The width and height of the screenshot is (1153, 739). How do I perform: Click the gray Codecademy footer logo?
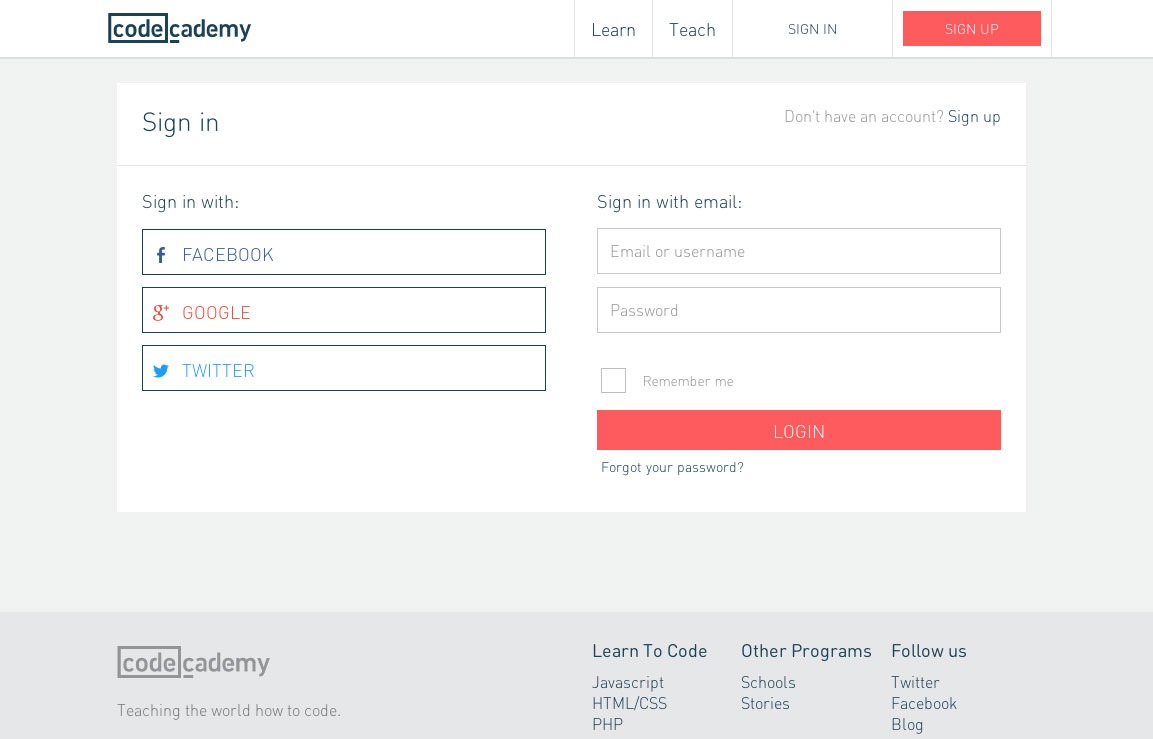[x=194, y=663]
